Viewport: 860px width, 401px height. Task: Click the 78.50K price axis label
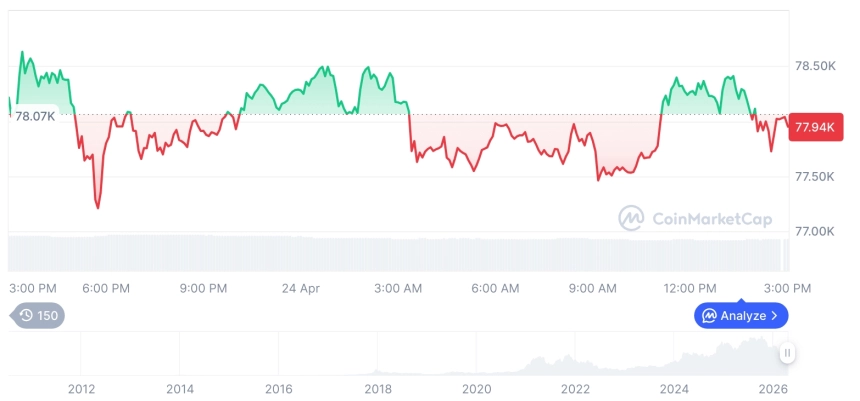tap(814, 66)
